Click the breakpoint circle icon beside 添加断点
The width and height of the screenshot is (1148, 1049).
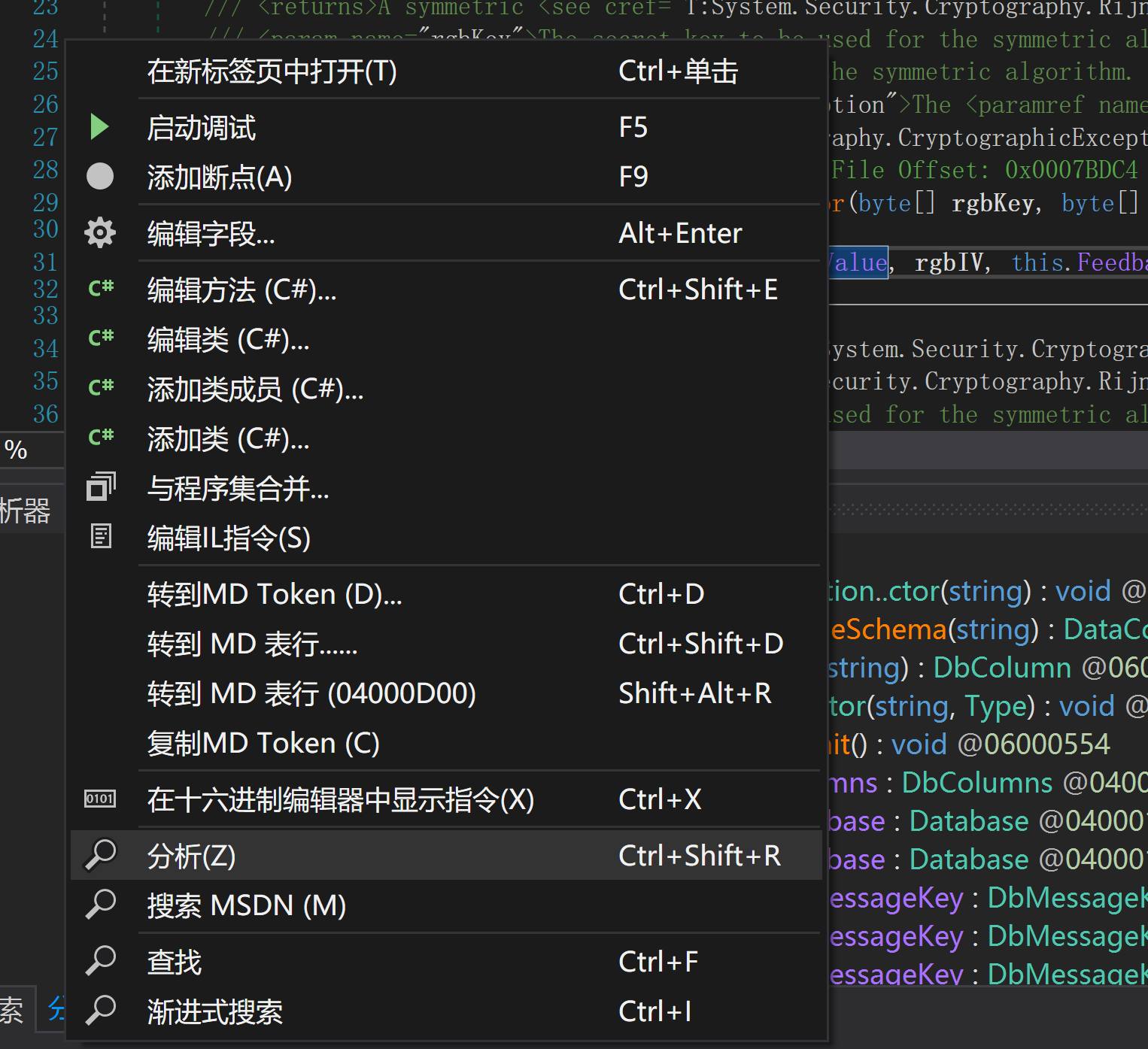click(x=100, y=177)
